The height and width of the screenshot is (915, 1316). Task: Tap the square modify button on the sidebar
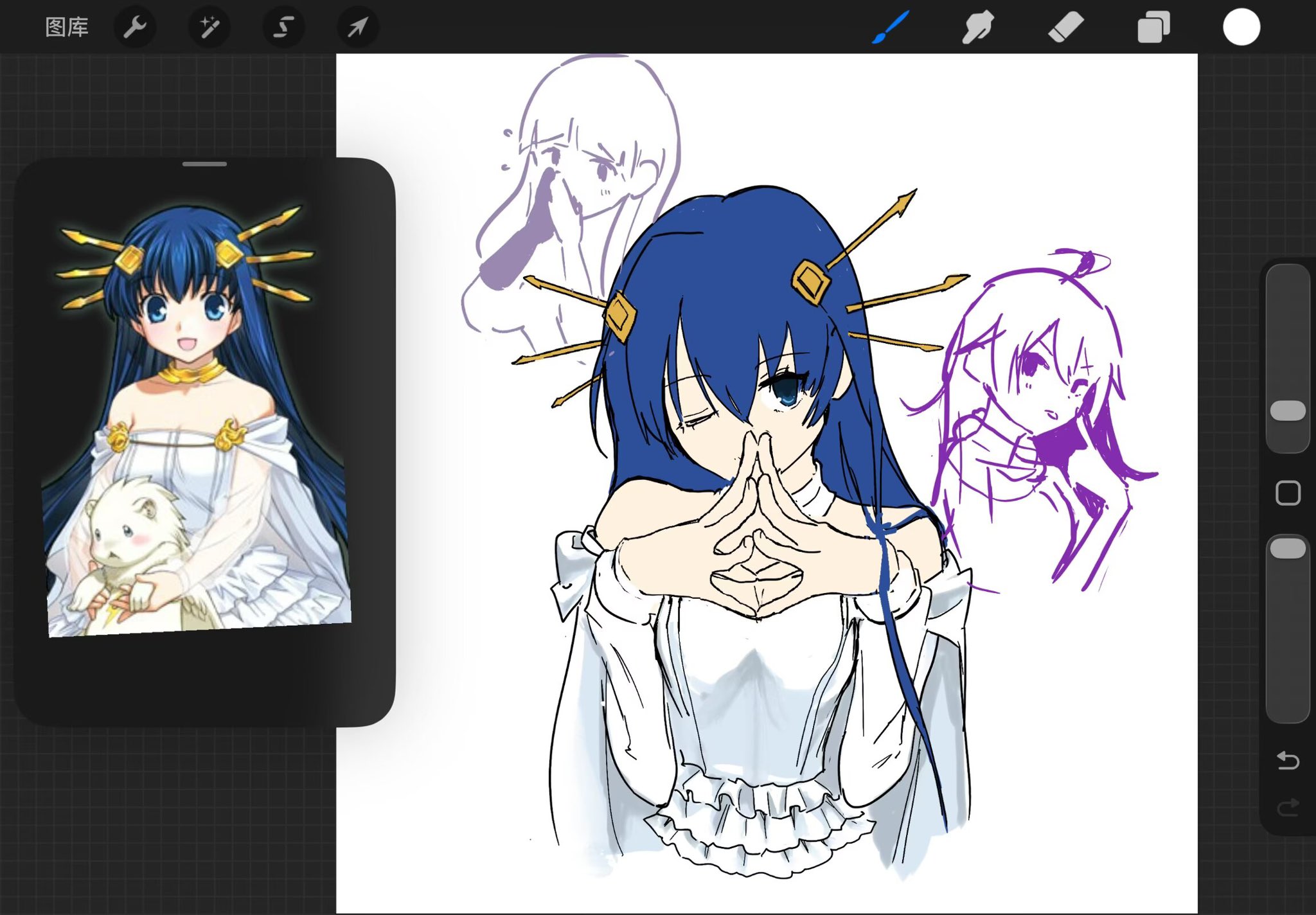1288,493
